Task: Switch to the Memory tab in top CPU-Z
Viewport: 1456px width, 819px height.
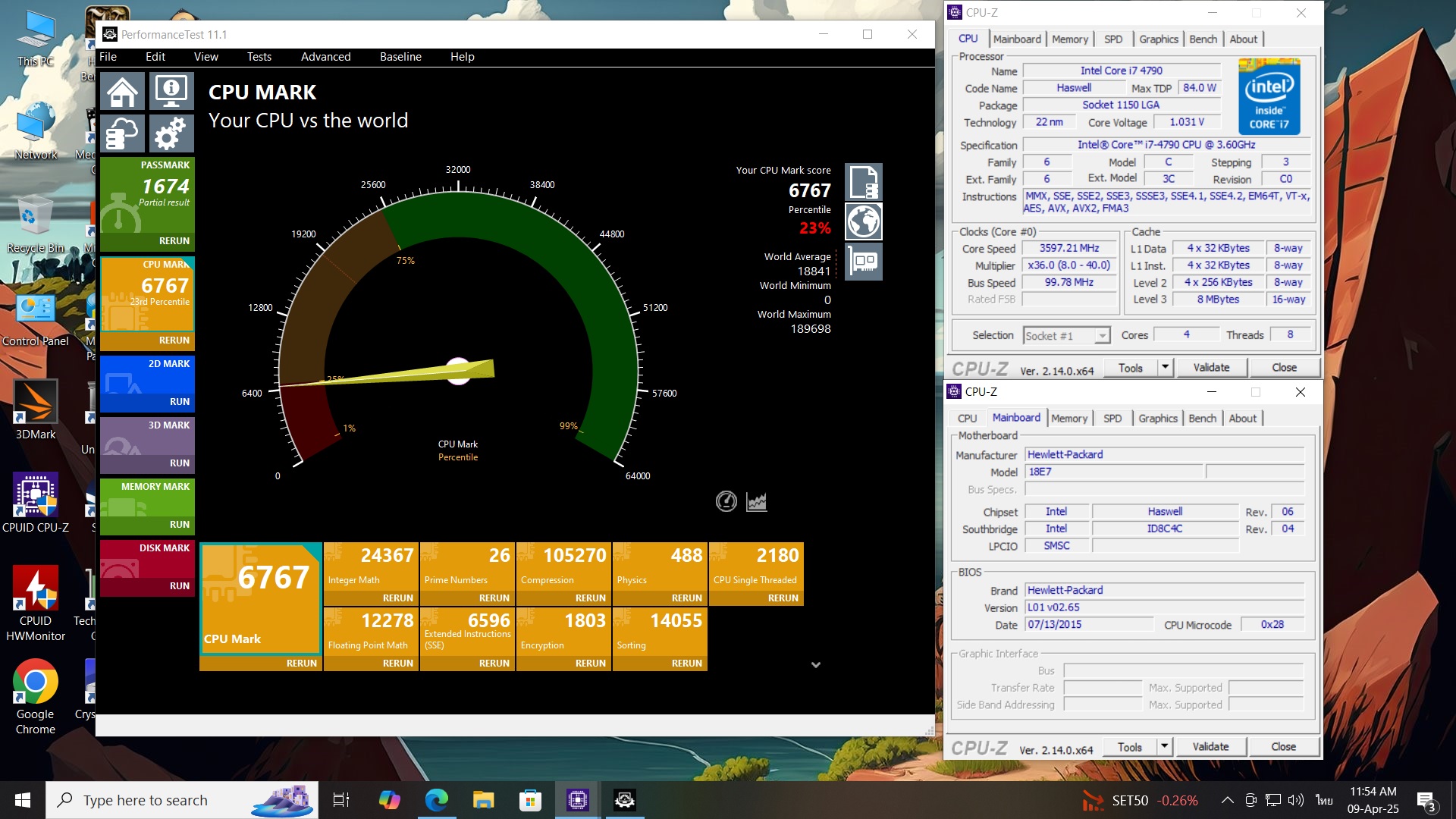Action: [1069, 39]
